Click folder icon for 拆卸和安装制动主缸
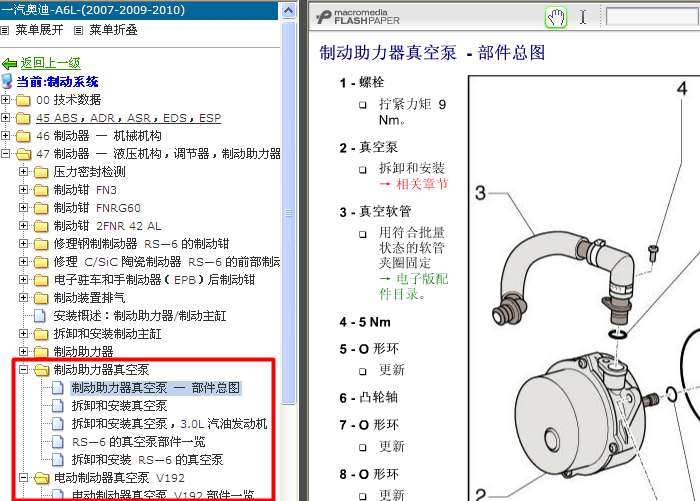This screenshot has height=501, width=700. [41, 334]
